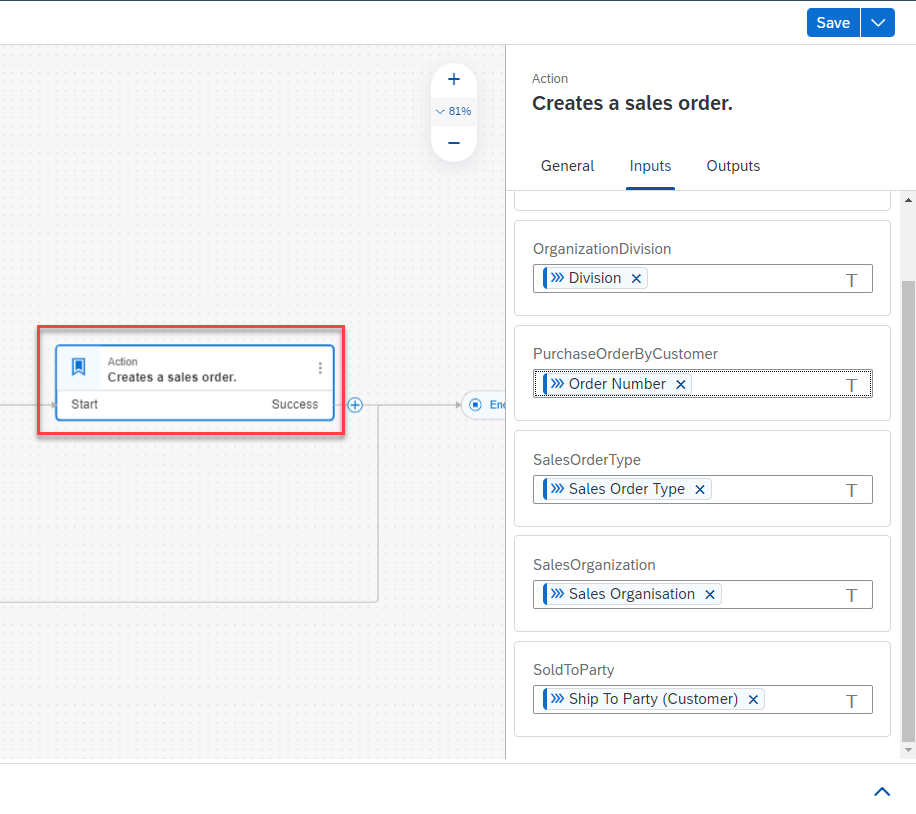Switch to the General tab

tap(567, 166)
